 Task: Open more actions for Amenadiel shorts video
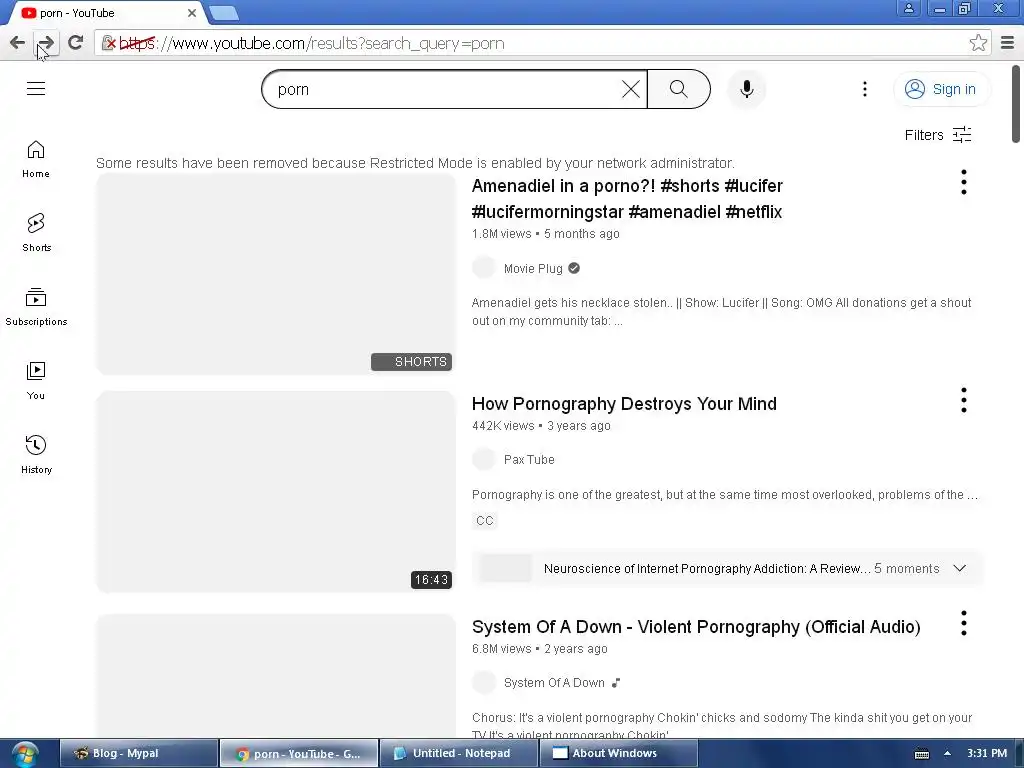pos(963,182)
